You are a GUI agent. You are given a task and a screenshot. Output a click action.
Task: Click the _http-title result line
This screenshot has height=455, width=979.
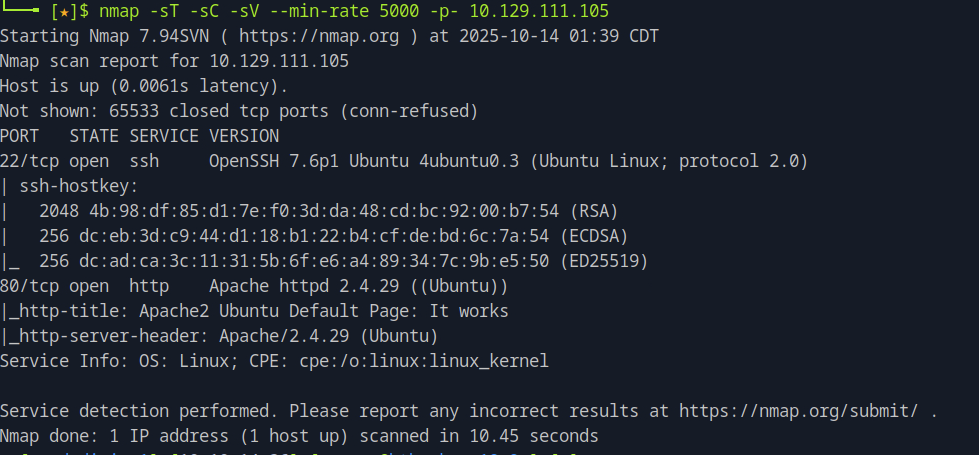pos(254,311)
